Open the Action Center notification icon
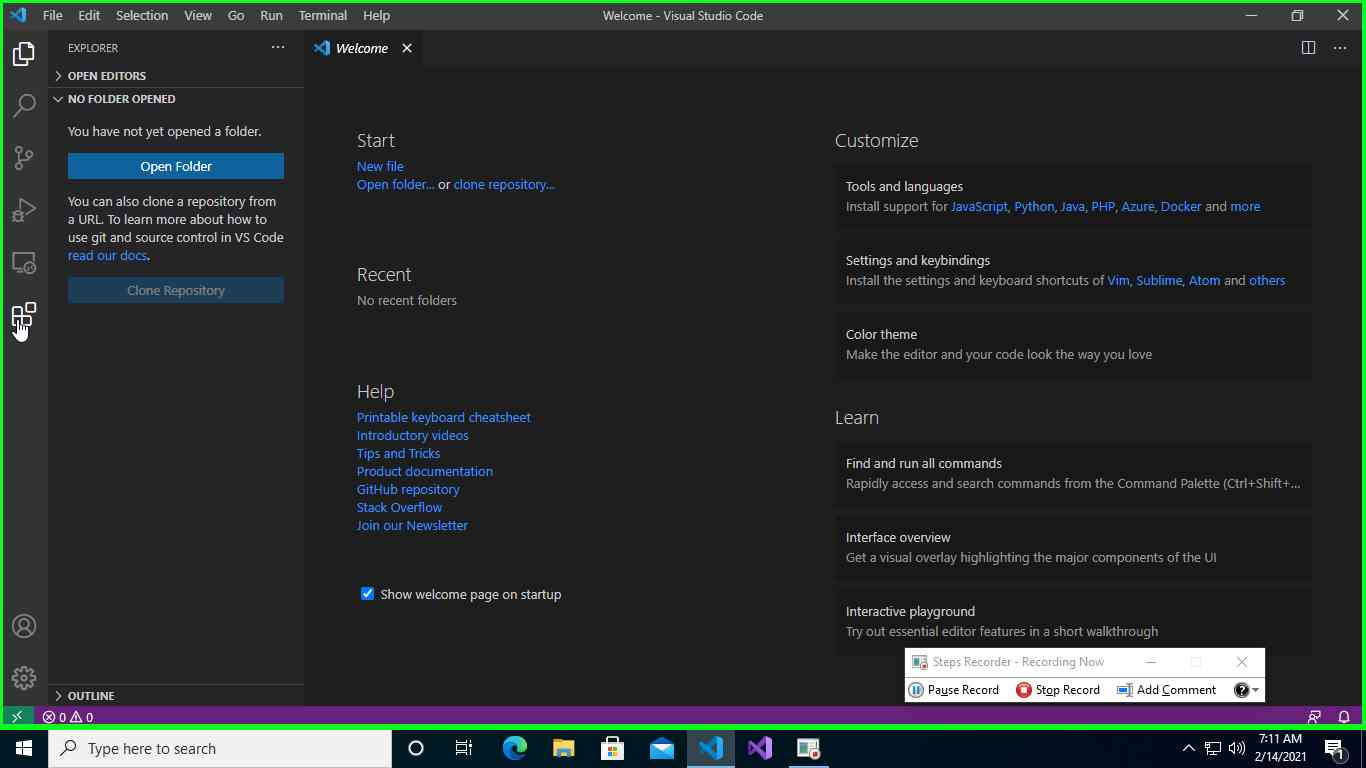 1333,748
